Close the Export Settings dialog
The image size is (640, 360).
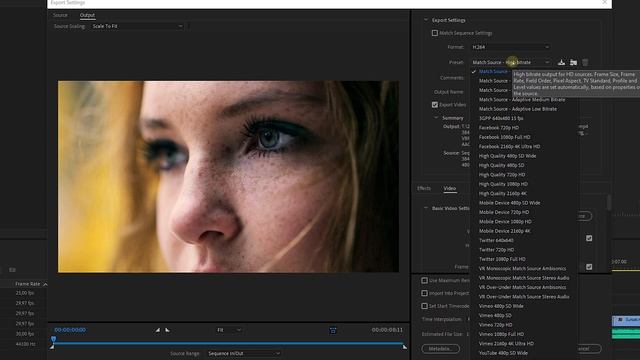coord(604,3)
